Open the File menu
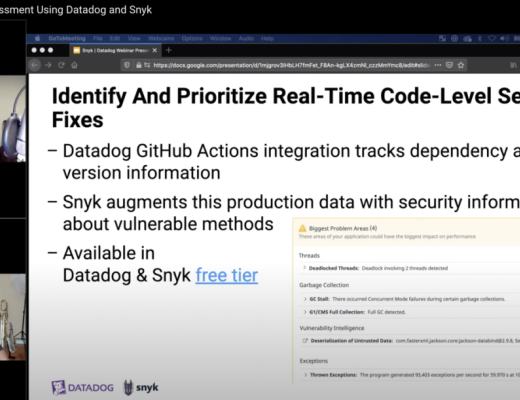The width and height of the screenshot is (520, 400). tap(98, 38)
